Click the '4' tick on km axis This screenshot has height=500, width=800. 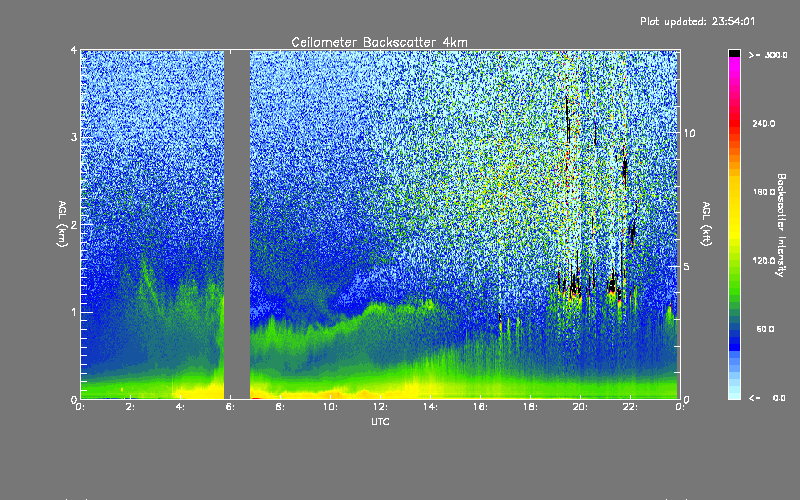point(74,51)
